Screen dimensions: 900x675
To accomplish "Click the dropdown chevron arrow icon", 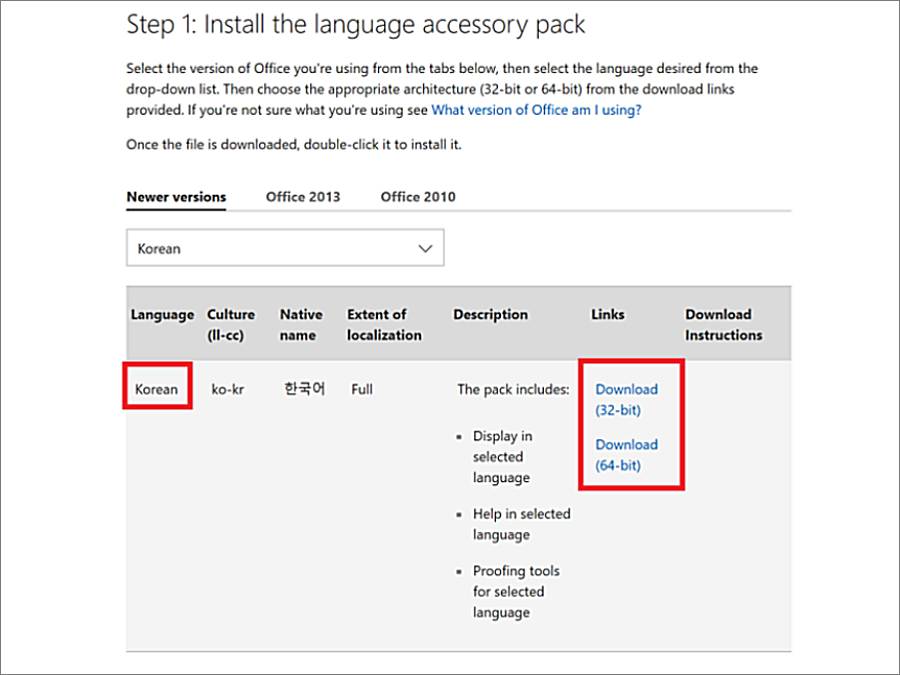I will pyautogui.click(x=425, y=249).
